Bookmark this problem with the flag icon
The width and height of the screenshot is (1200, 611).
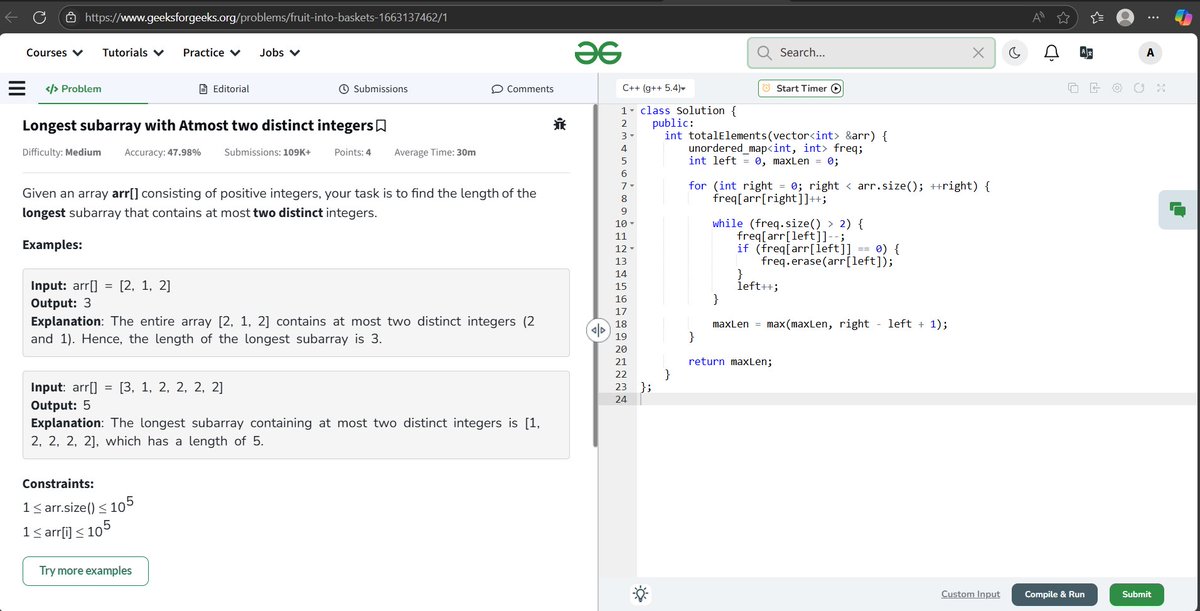tap(381, 126)
